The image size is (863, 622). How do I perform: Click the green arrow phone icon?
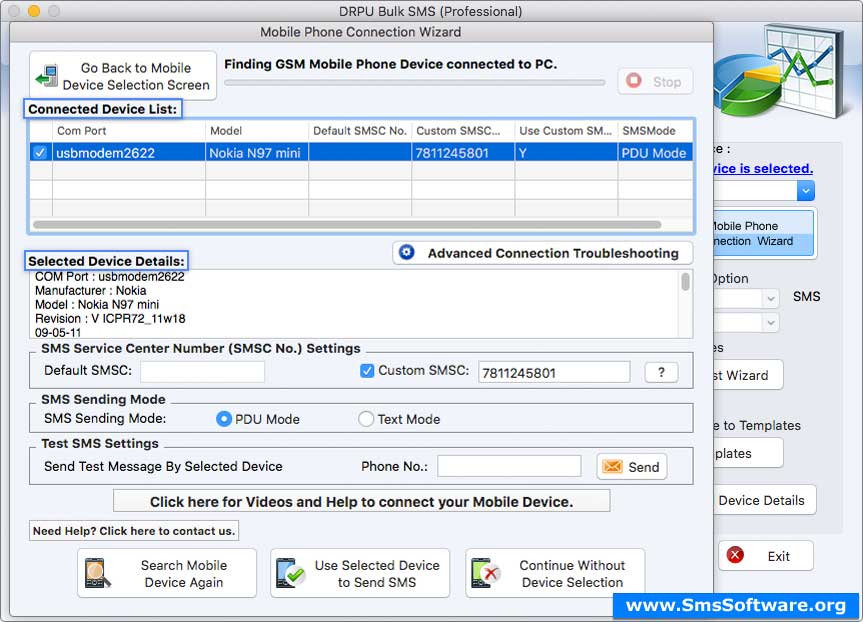(x=47, y=76)
